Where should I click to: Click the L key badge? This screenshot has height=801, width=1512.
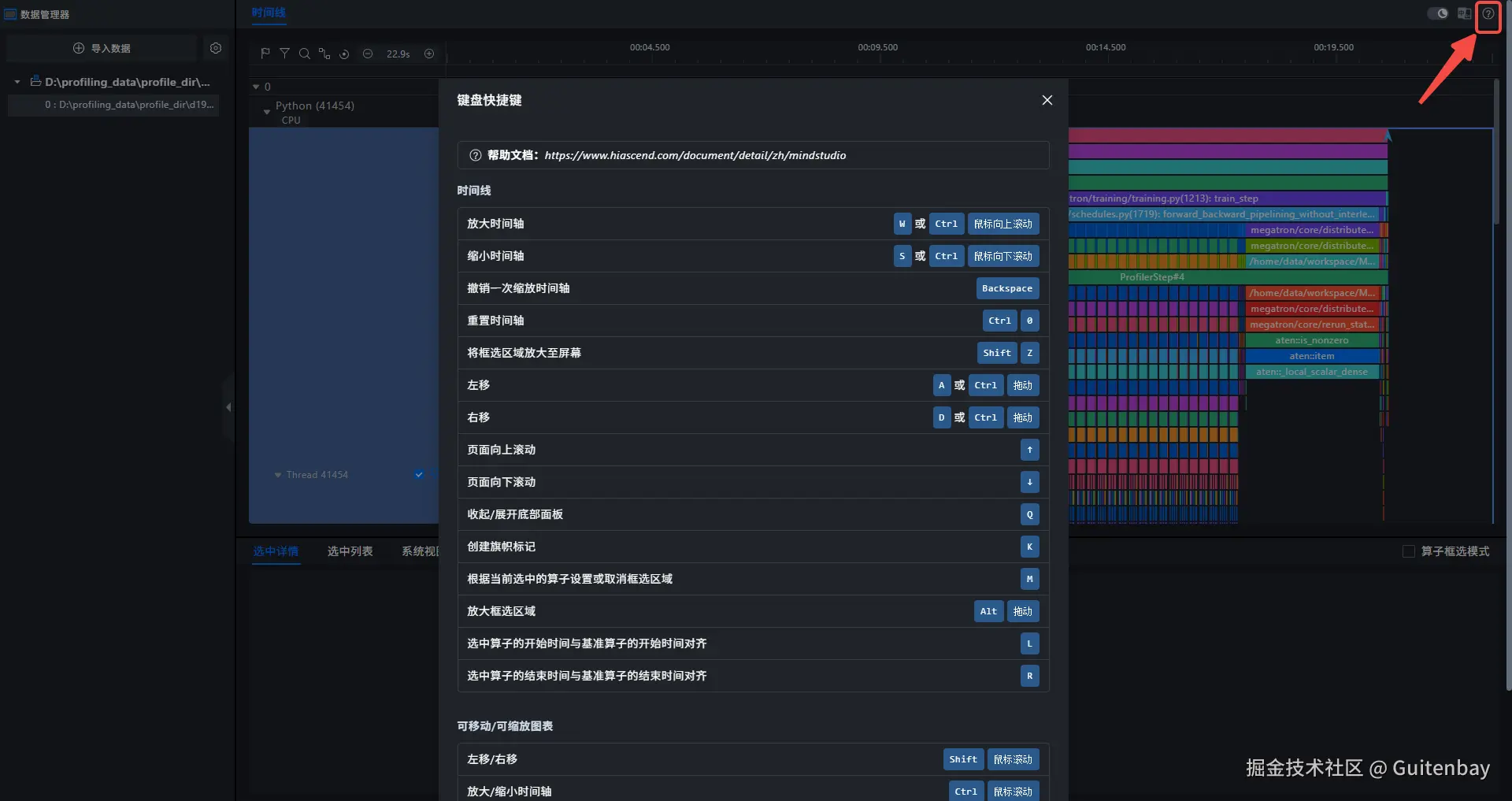point(1030,643)
